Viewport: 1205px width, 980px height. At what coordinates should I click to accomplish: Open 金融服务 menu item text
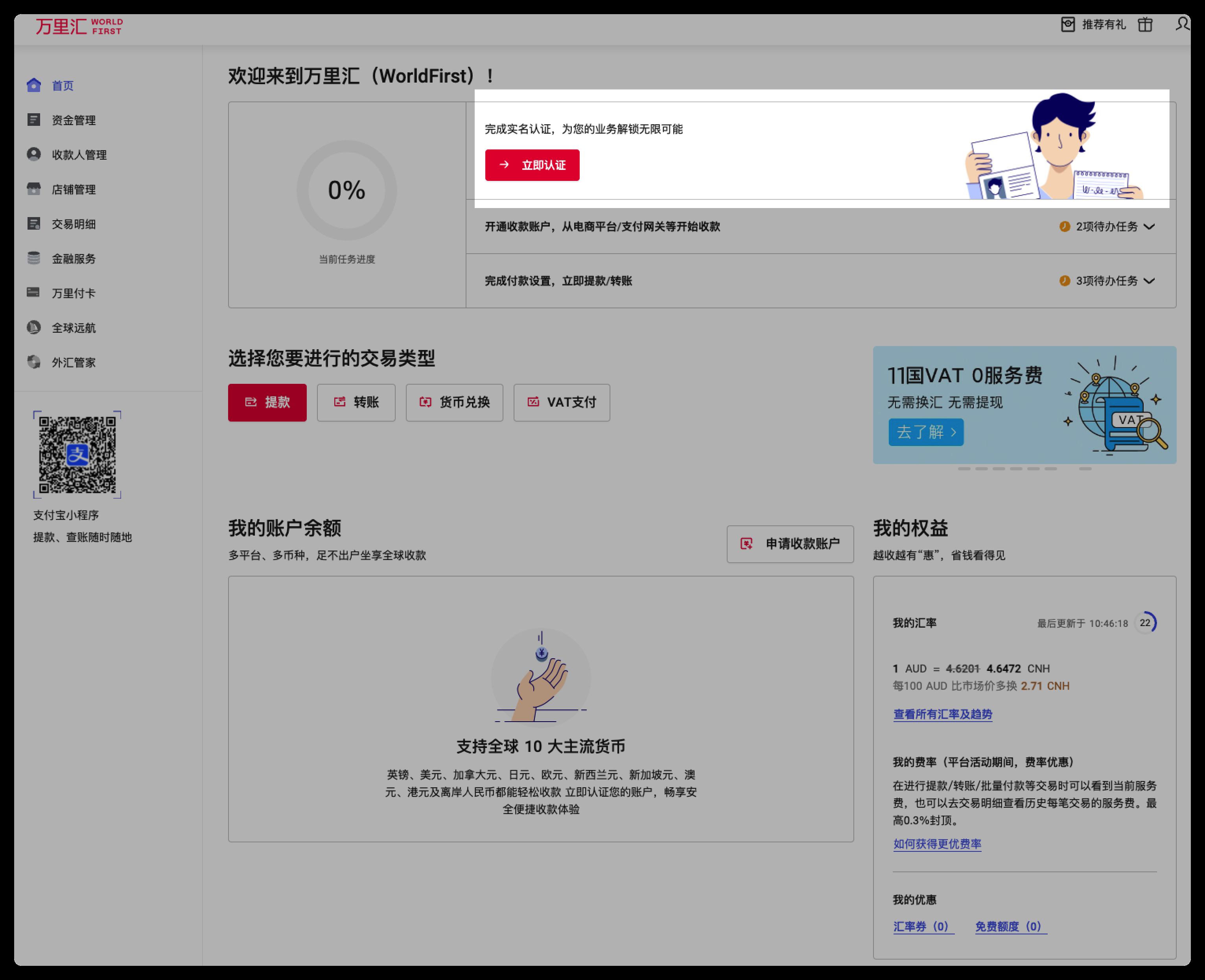pos(74,258)
